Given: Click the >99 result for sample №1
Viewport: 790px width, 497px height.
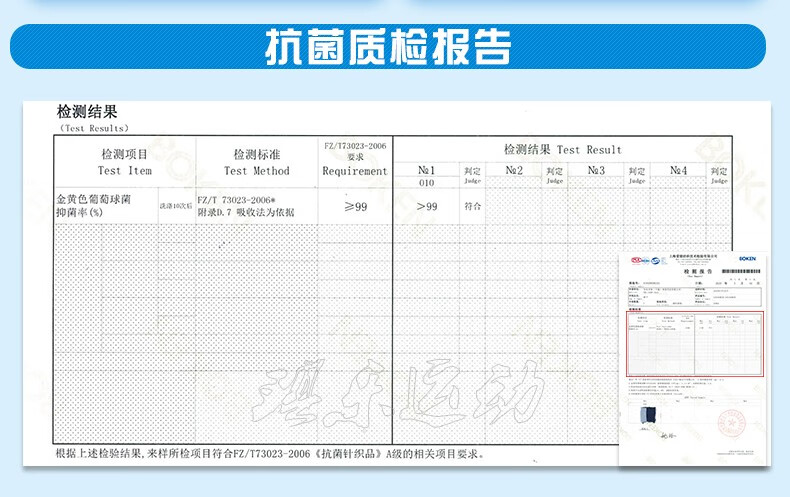Looking at the screenshot, I should [426, 206].
